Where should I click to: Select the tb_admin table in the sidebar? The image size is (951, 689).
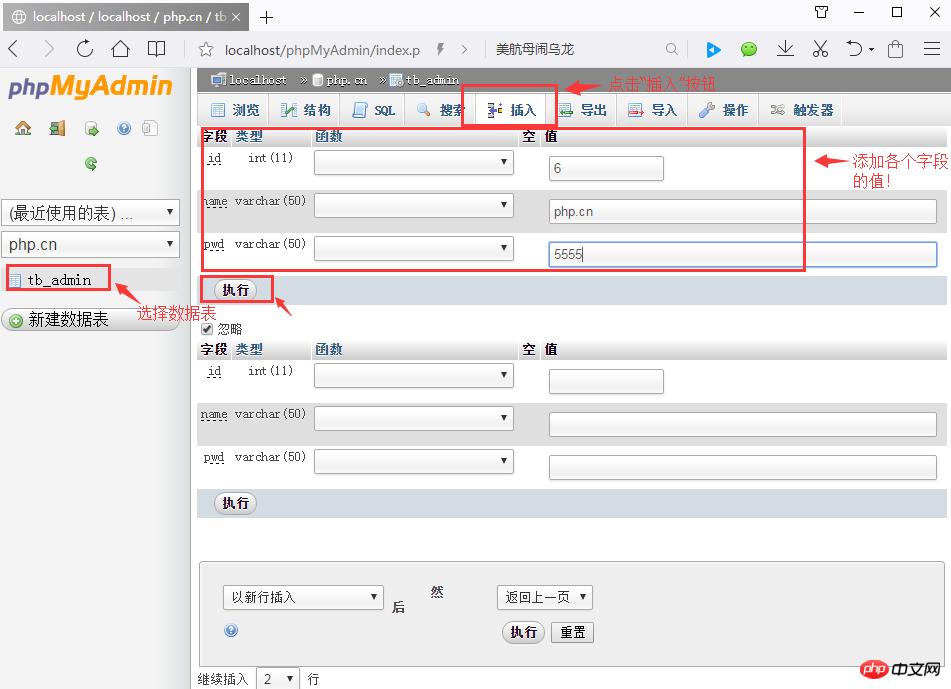(59, 280)
